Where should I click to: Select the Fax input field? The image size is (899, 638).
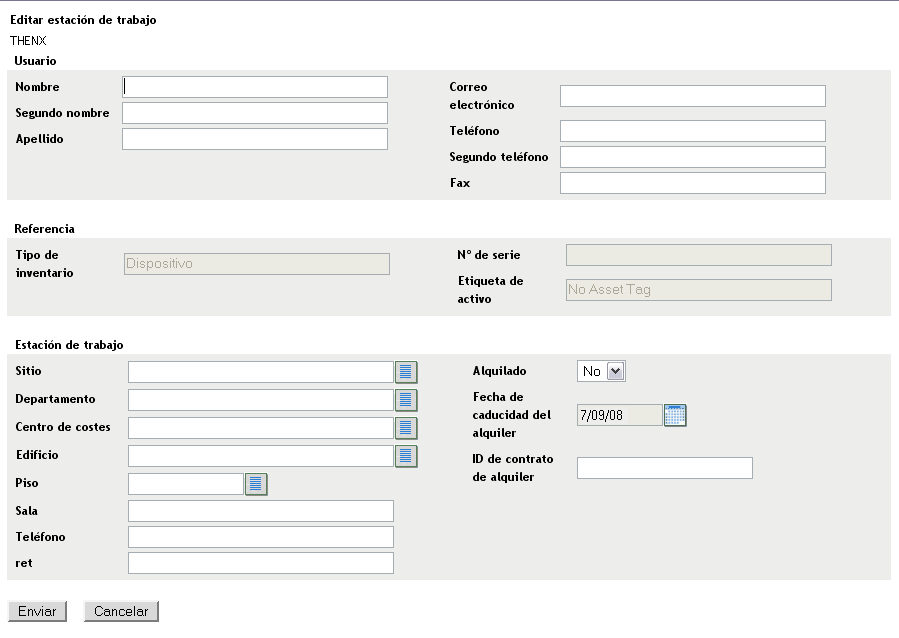click(692, 183)
